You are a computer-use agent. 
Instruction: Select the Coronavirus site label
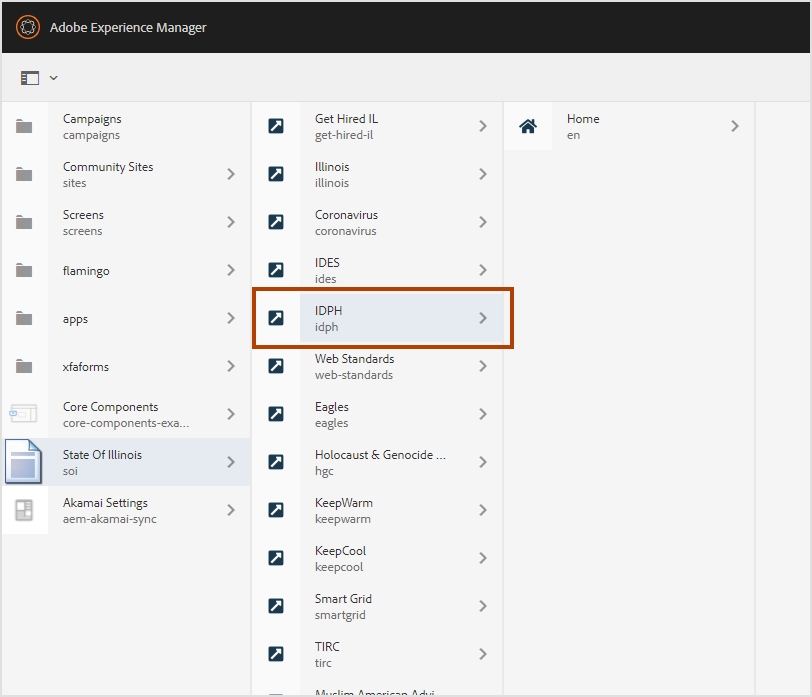click(346, 215)
